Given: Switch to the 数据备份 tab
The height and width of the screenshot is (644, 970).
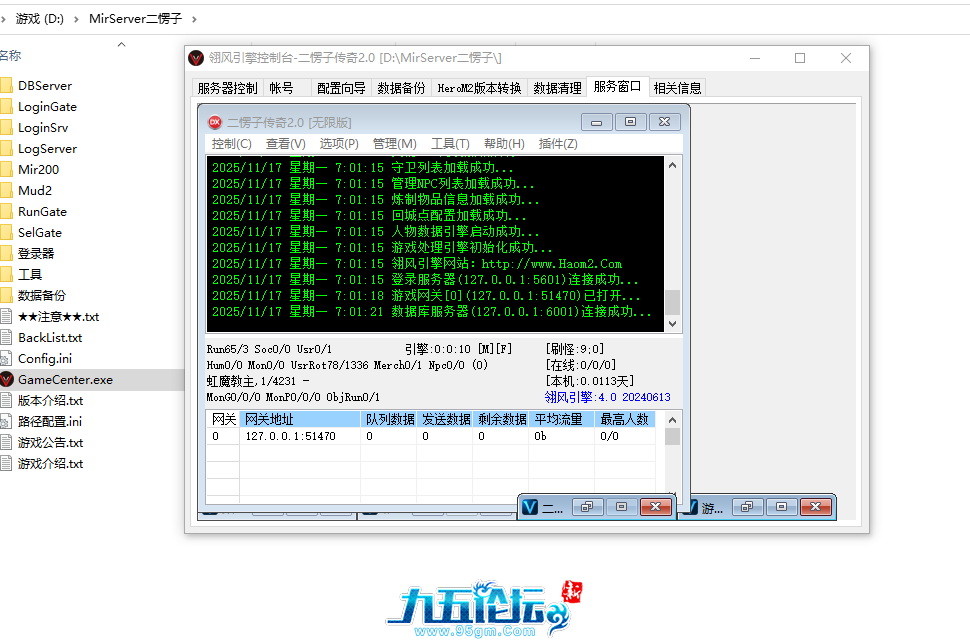Looking at the screenshot, I should click(x=401, y=88).
